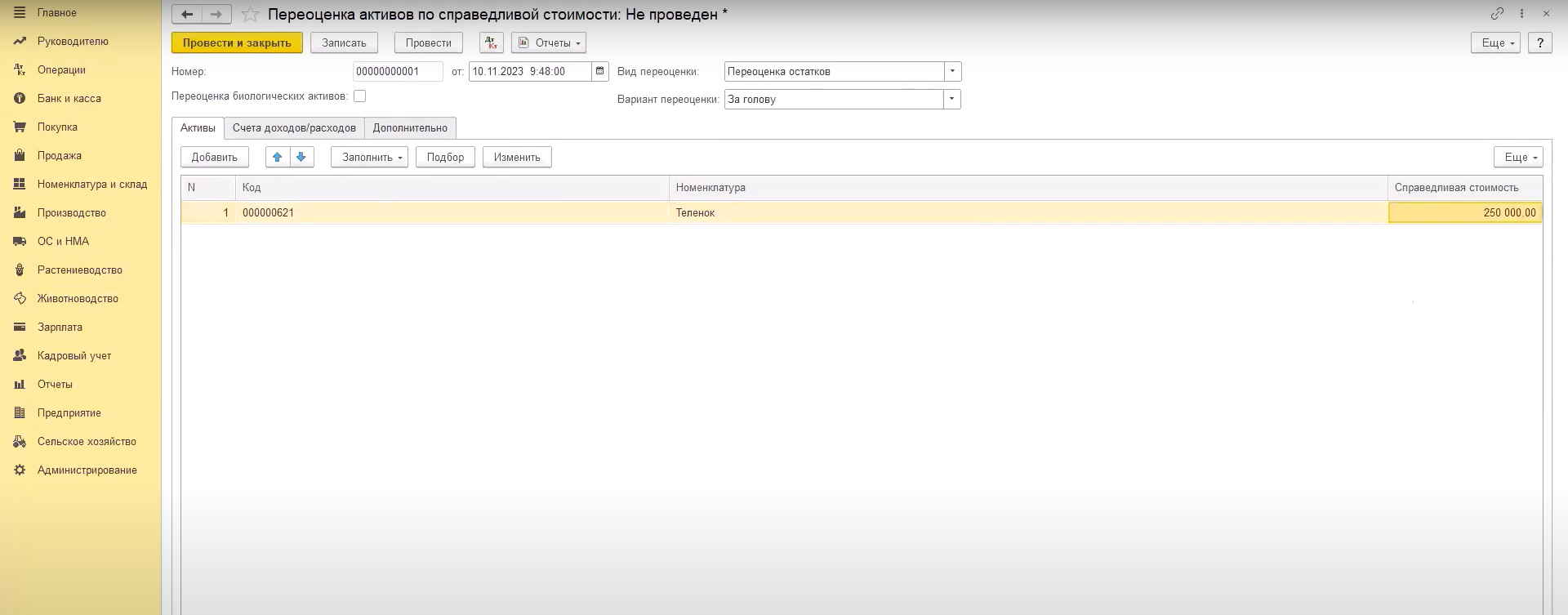This screenshot has width=1568, height=615.
Task: Click the N column header
Action: coord(208,188)
